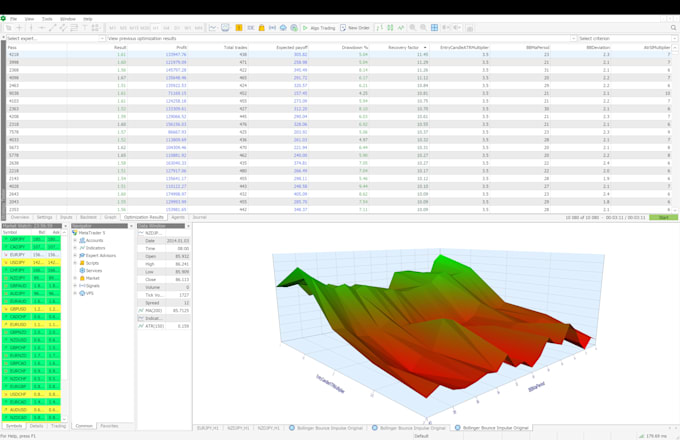The height and width of the screenshot is (440, 680).
Task: Open the Services item in Navigator
Action: coord(93,270)
